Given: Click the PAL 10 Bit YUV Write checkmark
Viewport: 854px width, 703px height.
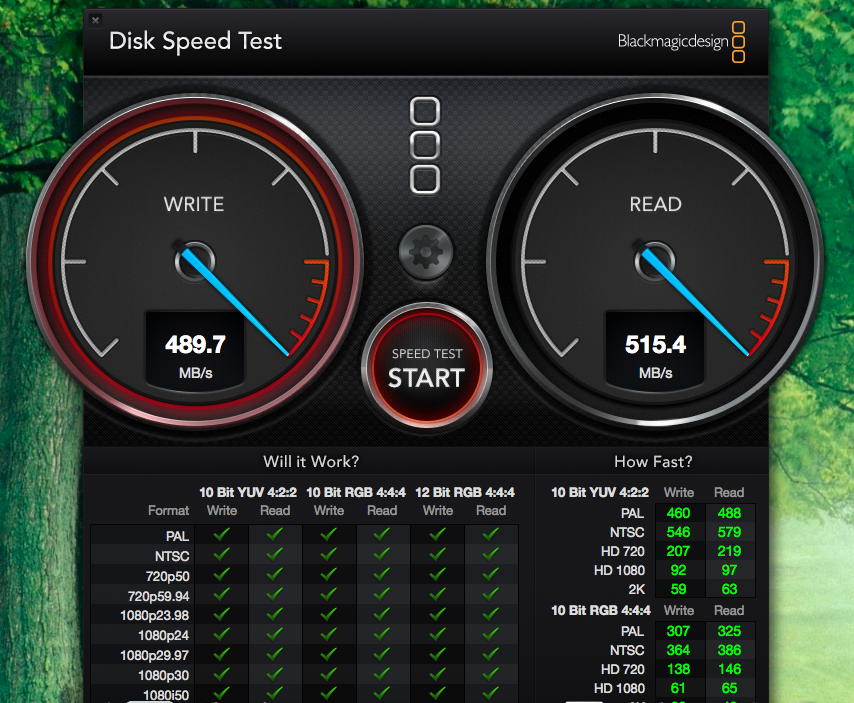Looking at the screenshot, I should 221,535.
